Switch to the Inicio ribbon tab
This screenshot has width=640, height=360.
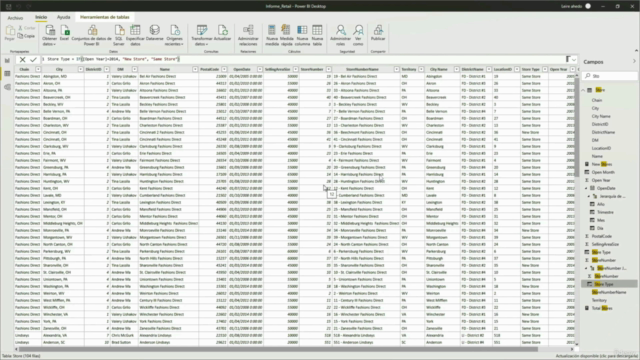41,17
